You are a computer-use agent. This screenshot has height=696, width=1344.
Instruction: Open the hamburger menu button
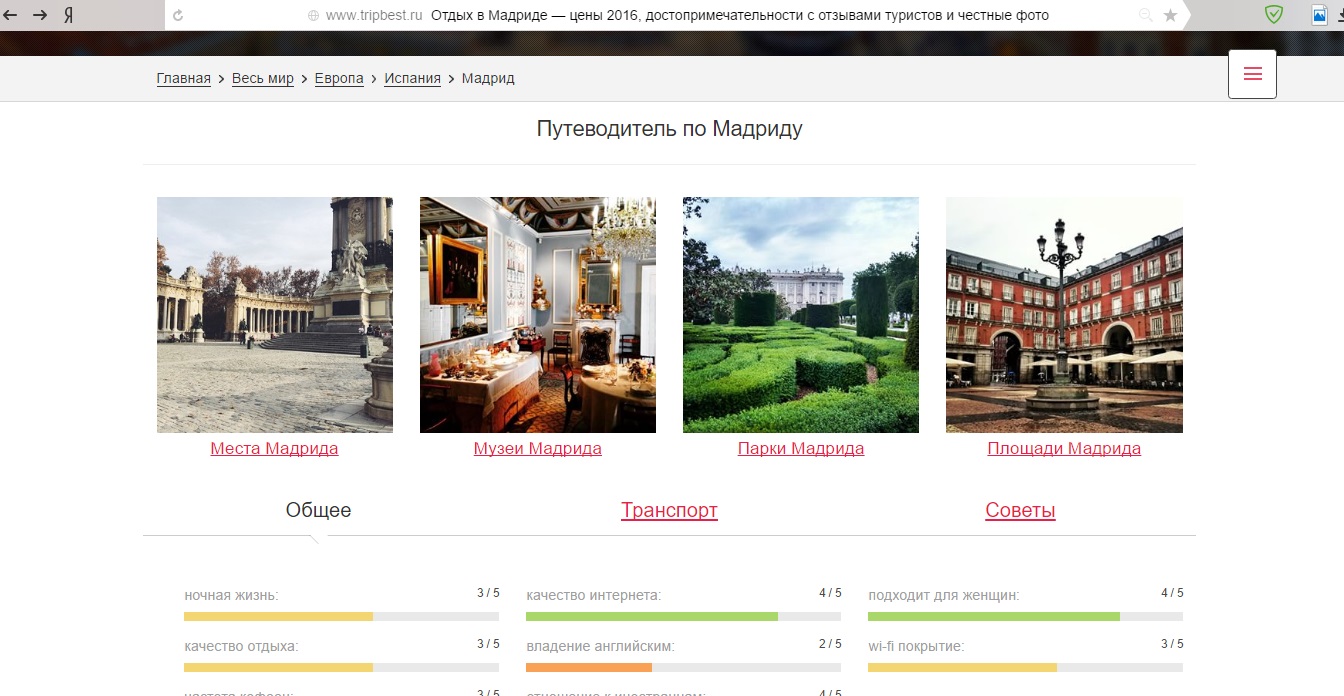(x=1252, y=74)
